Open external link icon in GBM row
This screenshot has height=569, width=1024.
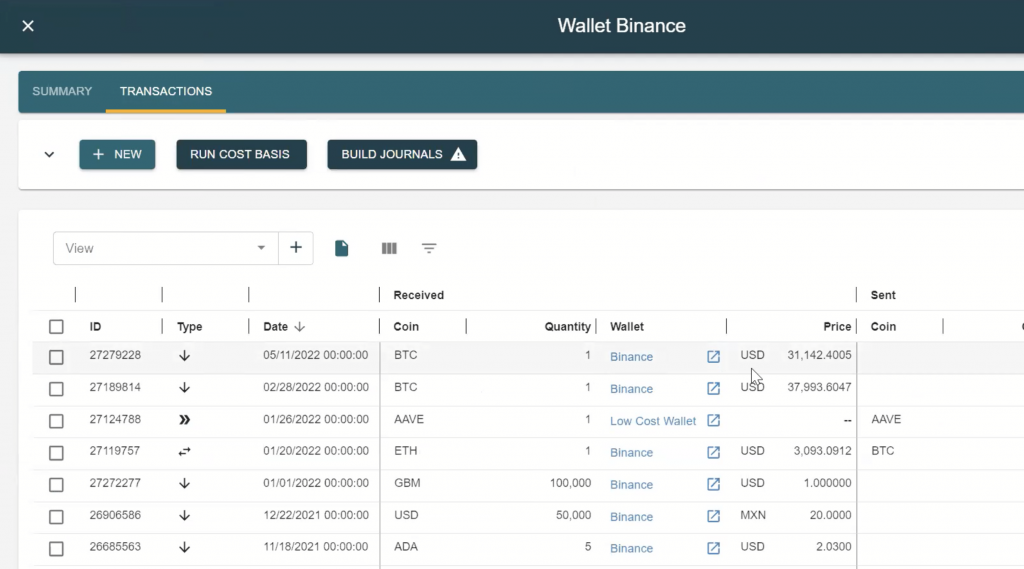point(713,485)
